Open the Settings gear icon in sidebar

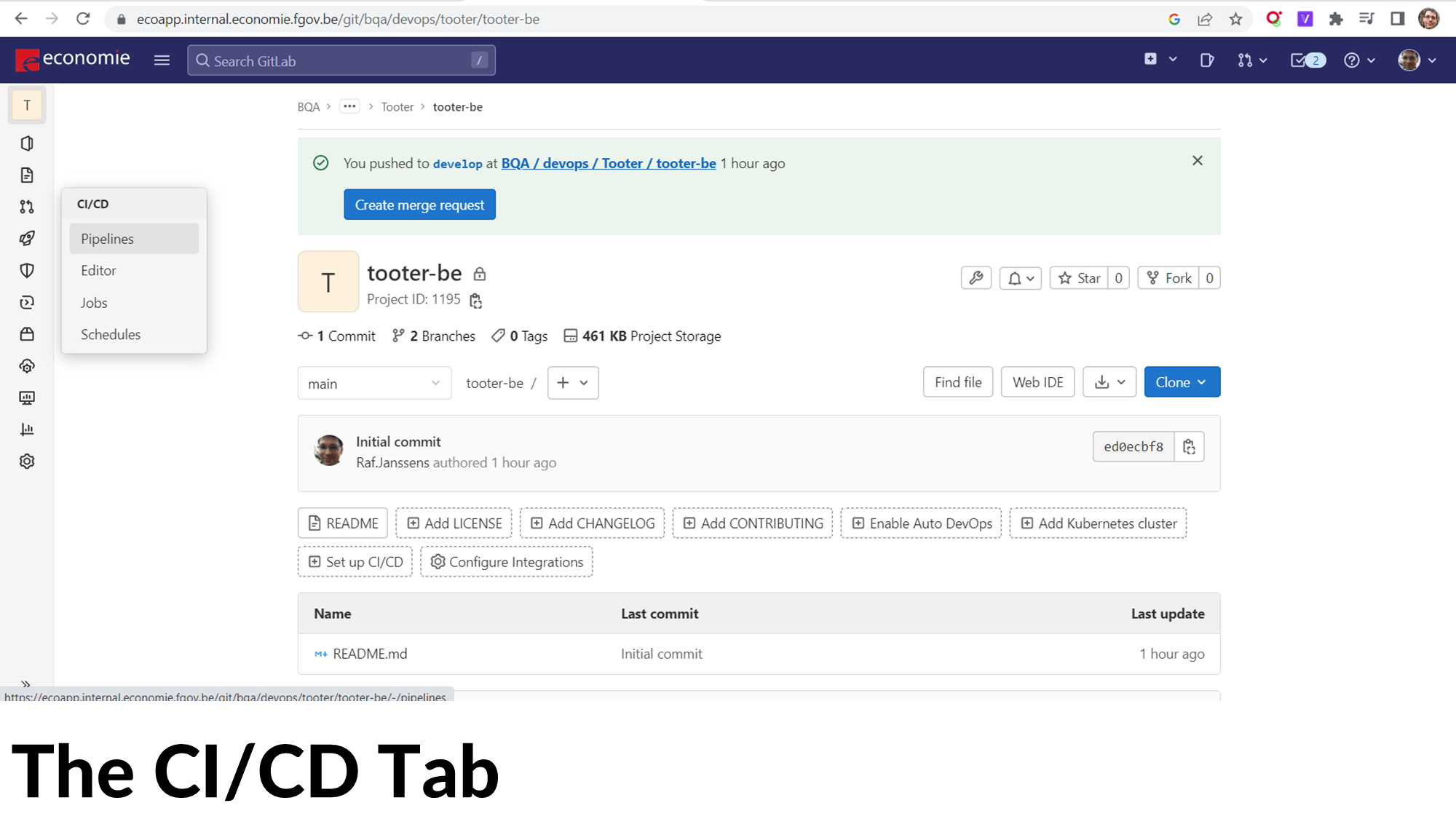[27, 462]
